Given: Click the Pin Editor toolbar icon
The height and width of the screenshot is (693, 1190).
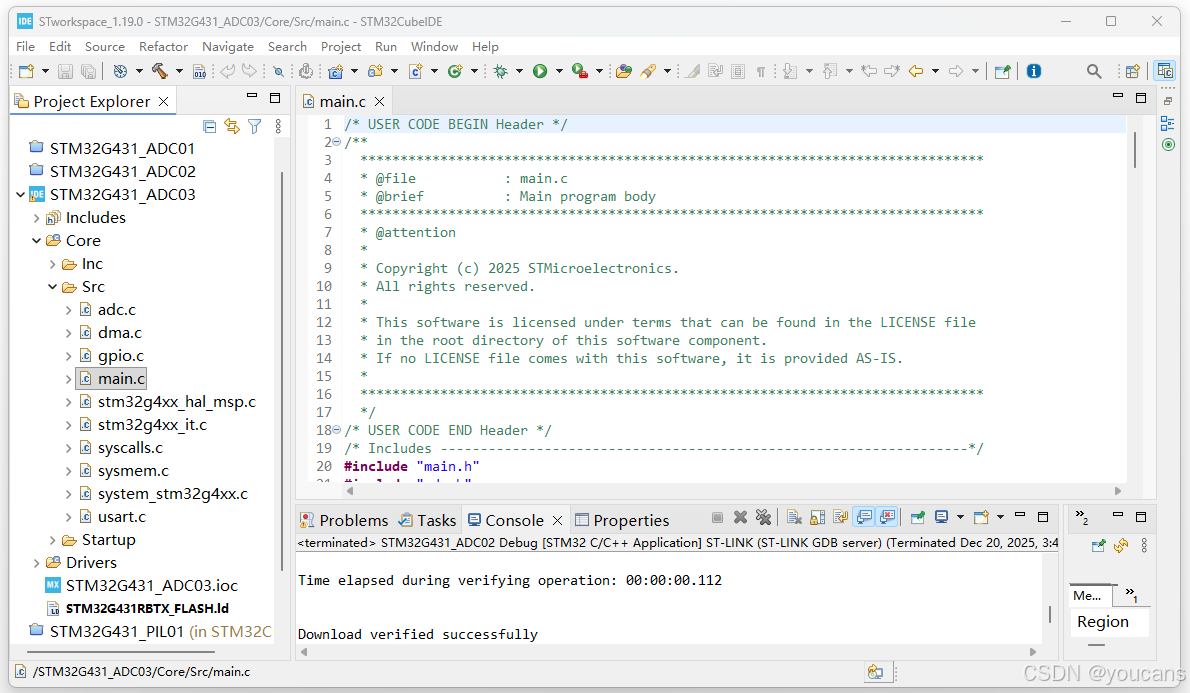Looking at the screenshot, I should (x=1003, y=71).
